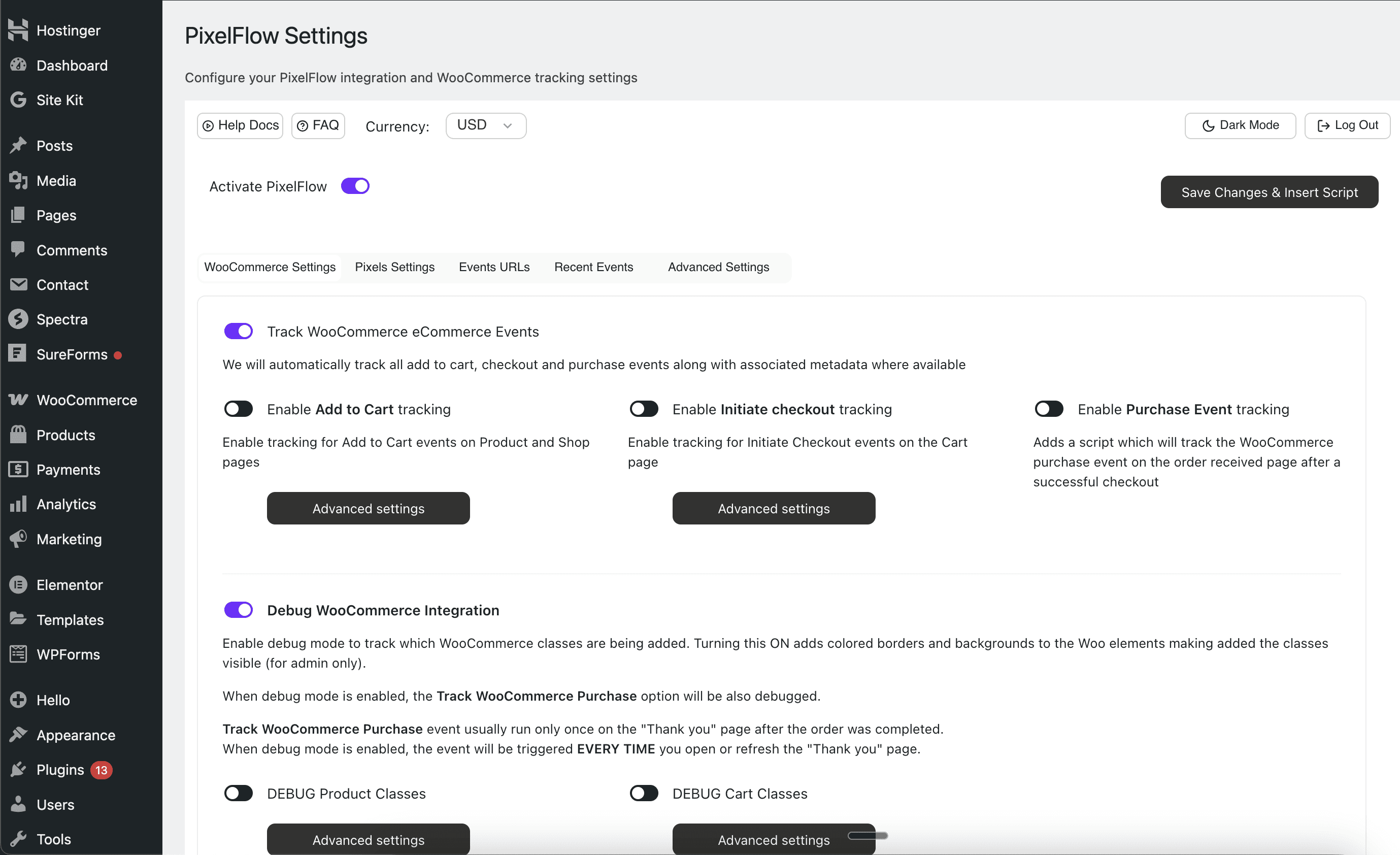The width and height of the screenshot is (1400, 855).
Task: Turn on DEBUG Cart Classes toggle
Action: tap(644, 793)
